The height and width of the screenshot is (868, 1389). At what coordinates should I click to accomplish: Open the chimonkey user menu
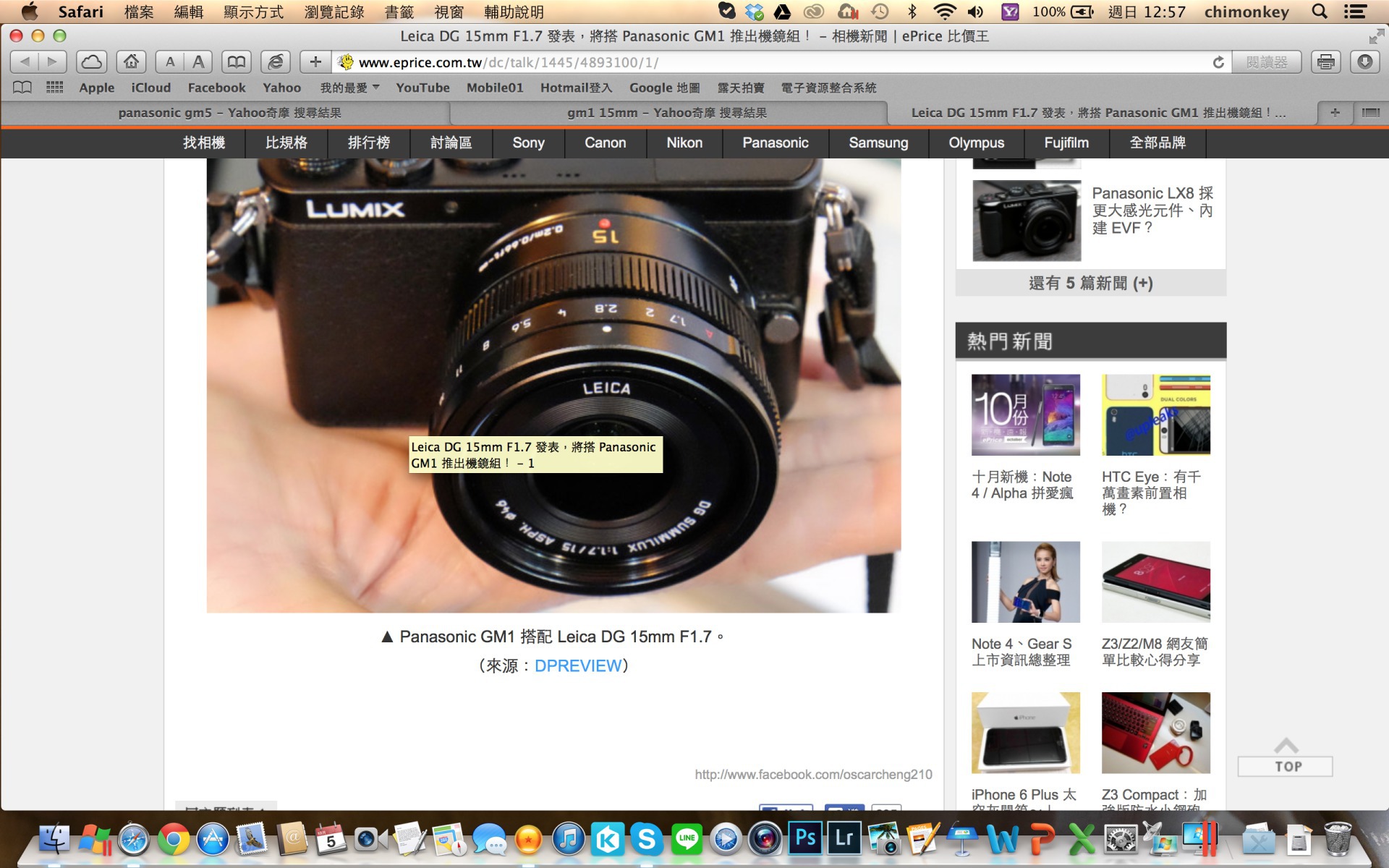1246,12
